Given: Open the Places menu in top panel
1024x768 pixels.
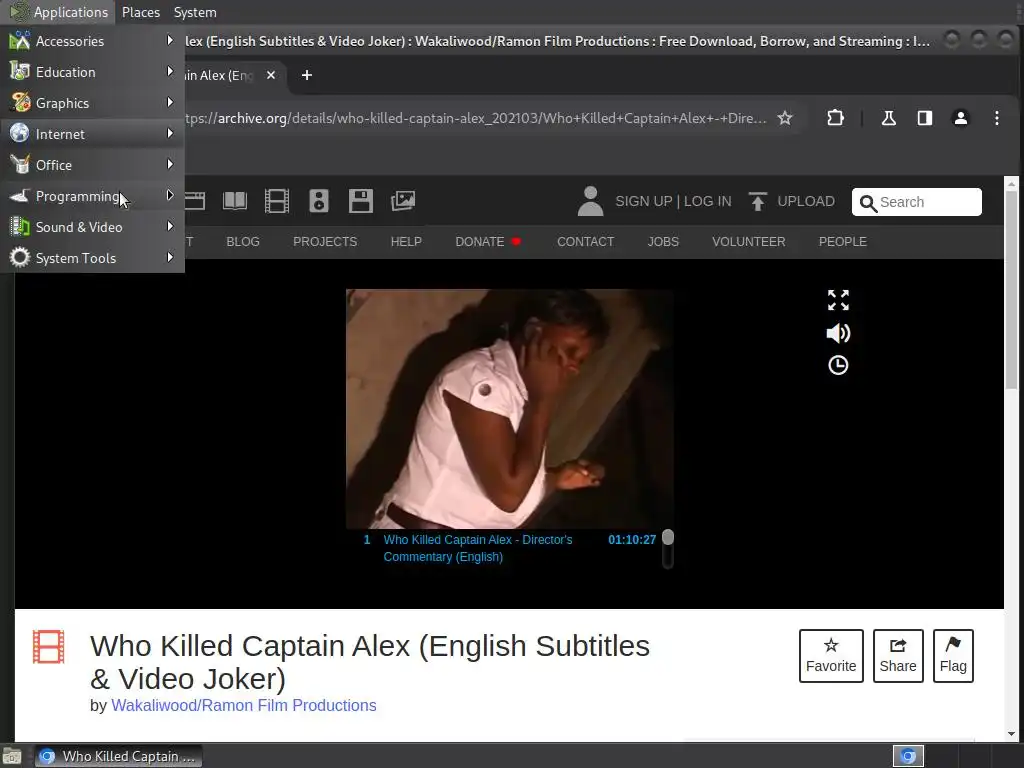Looking at the screenshot, I should click(140, 12).
